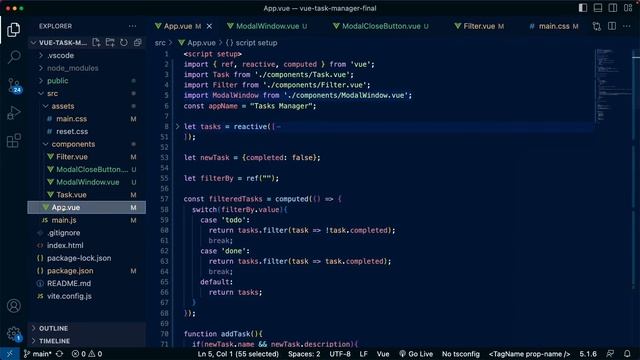Screen dimensions: 640x360
Task: Create a new file in Explorer
Action: click(96, 42)
